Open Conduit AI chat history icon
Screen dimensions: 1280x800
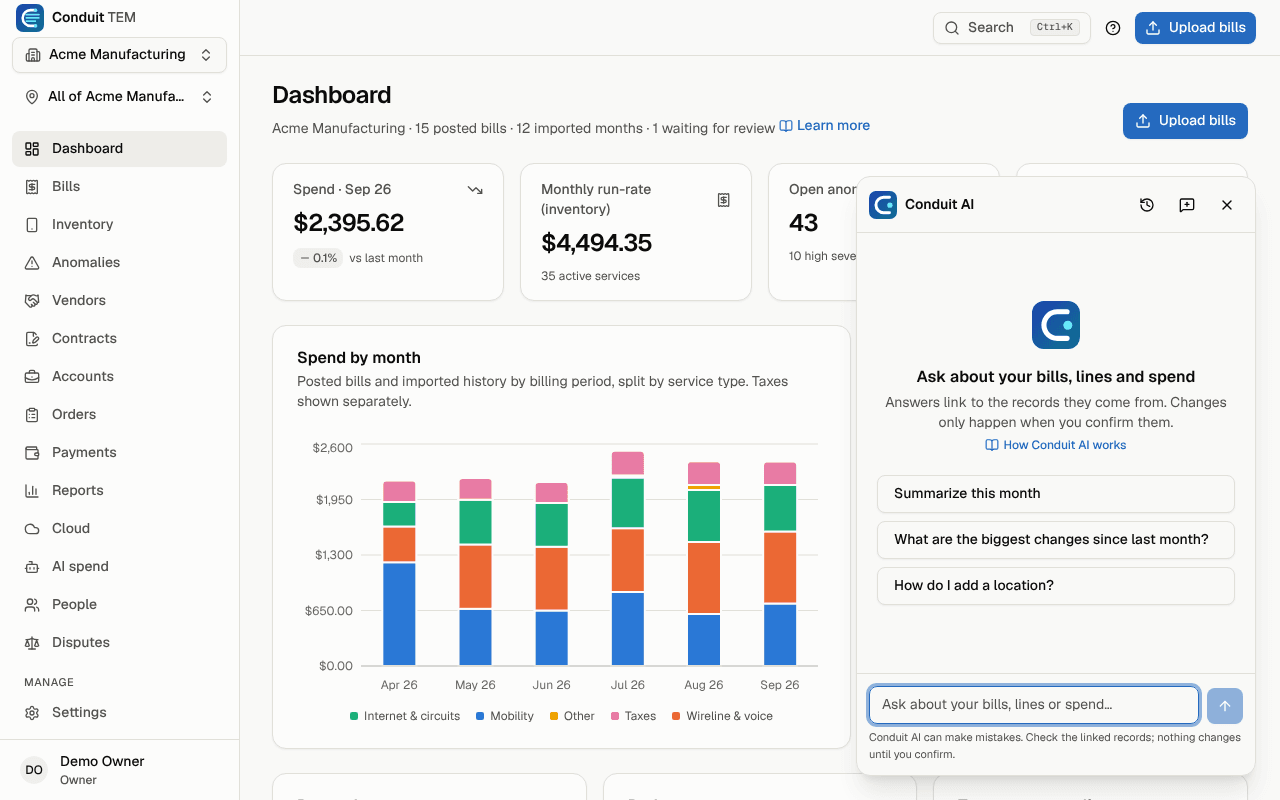coord(1147,205)
